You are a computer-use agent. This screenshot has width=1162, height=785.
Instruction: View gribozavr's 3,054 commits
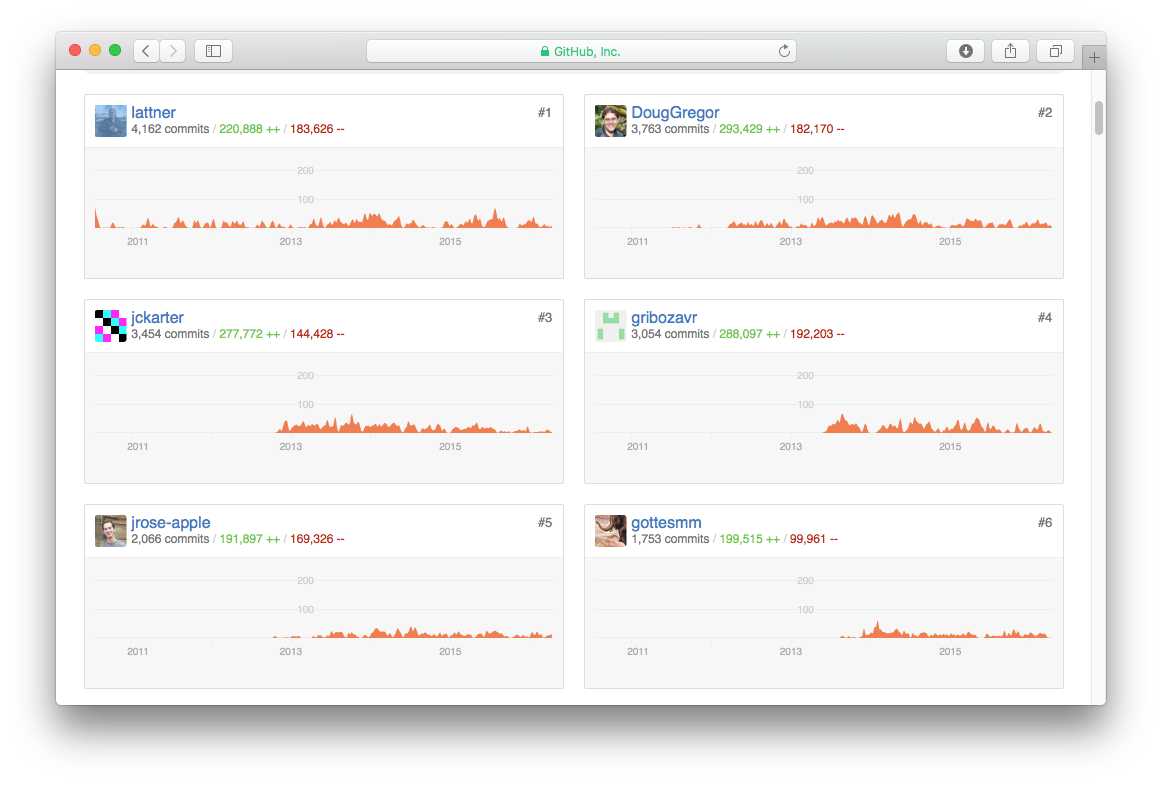point(670,334)
